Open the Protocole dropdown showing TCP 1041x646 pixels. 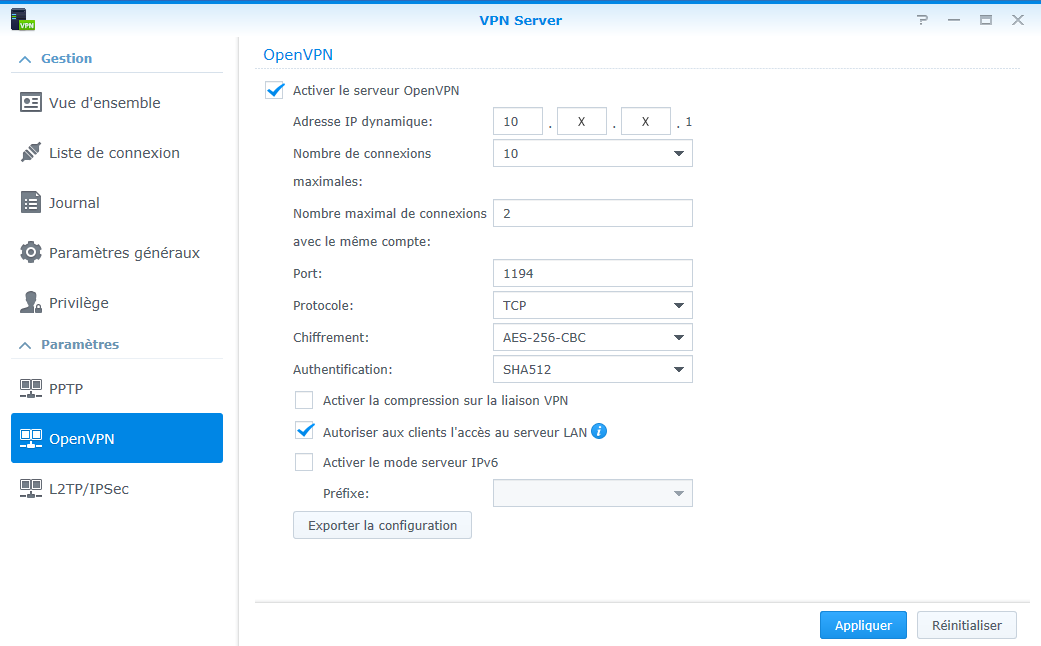tap(593, 305)
